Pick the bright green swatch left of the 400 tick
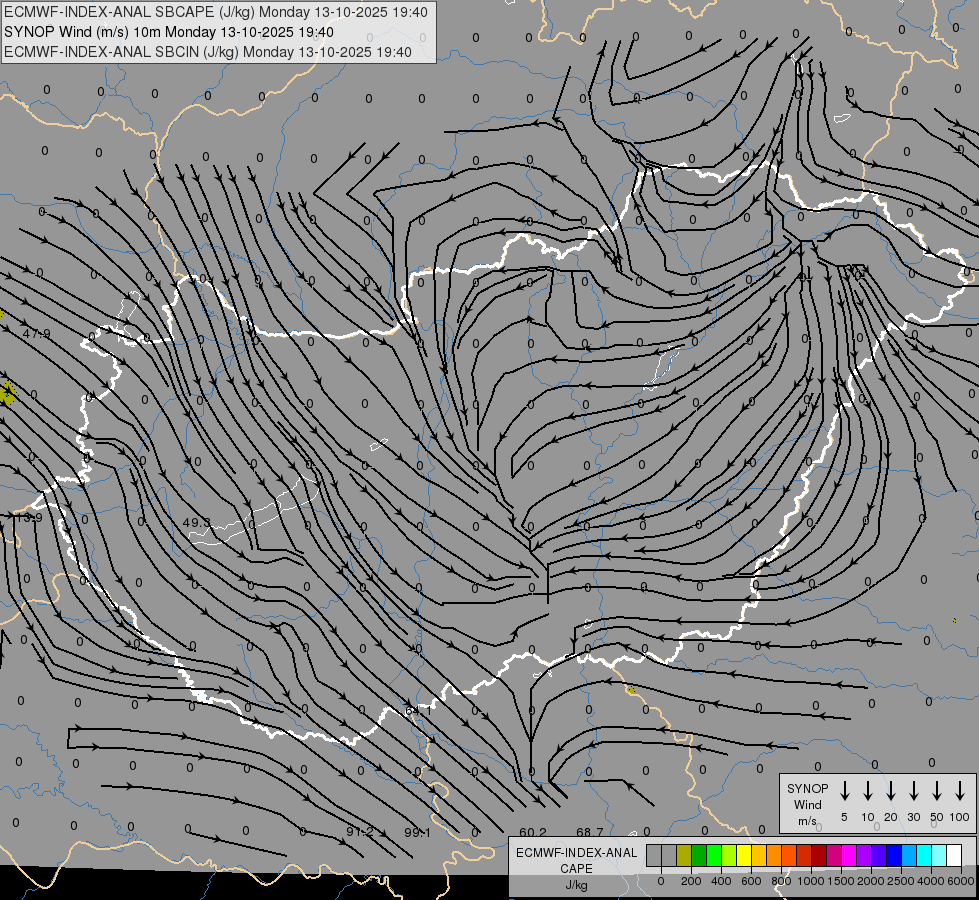The image size is (979, 900). 714,855
